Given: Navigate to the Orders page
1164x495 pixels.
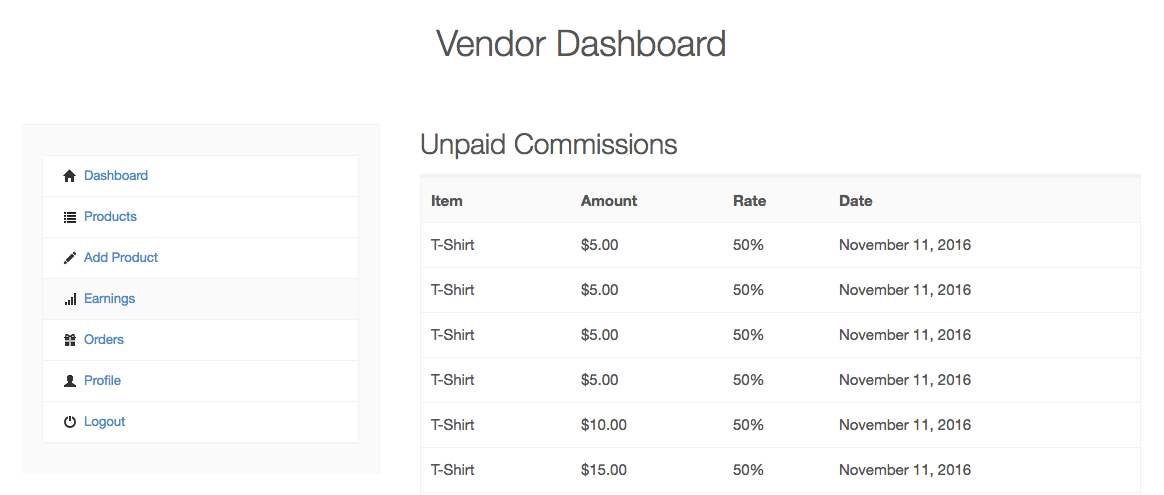Looking at the screenshot, I should tap(104, 340).
